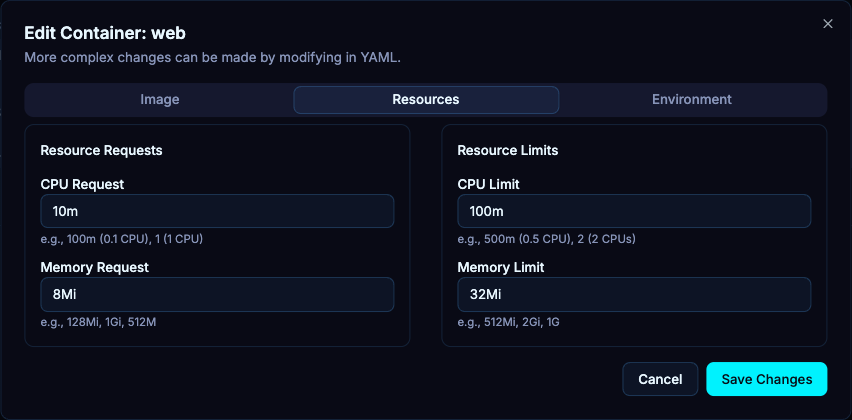
Task: Focus the CPU Limit input field
Action: tap(634, 211)
